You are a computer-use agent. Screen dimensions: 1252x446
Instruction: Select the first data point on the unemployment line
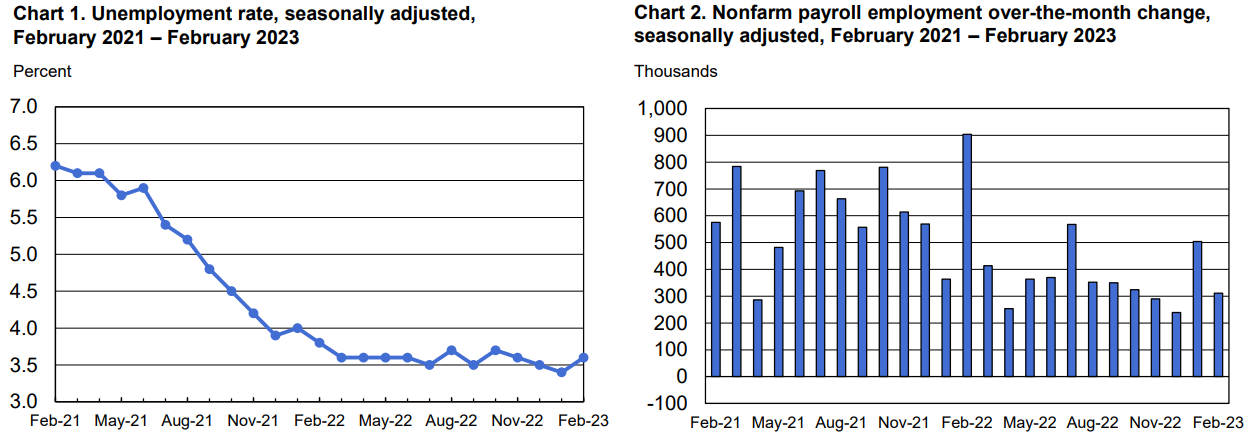pyautogui.click(x=55, y=166)
